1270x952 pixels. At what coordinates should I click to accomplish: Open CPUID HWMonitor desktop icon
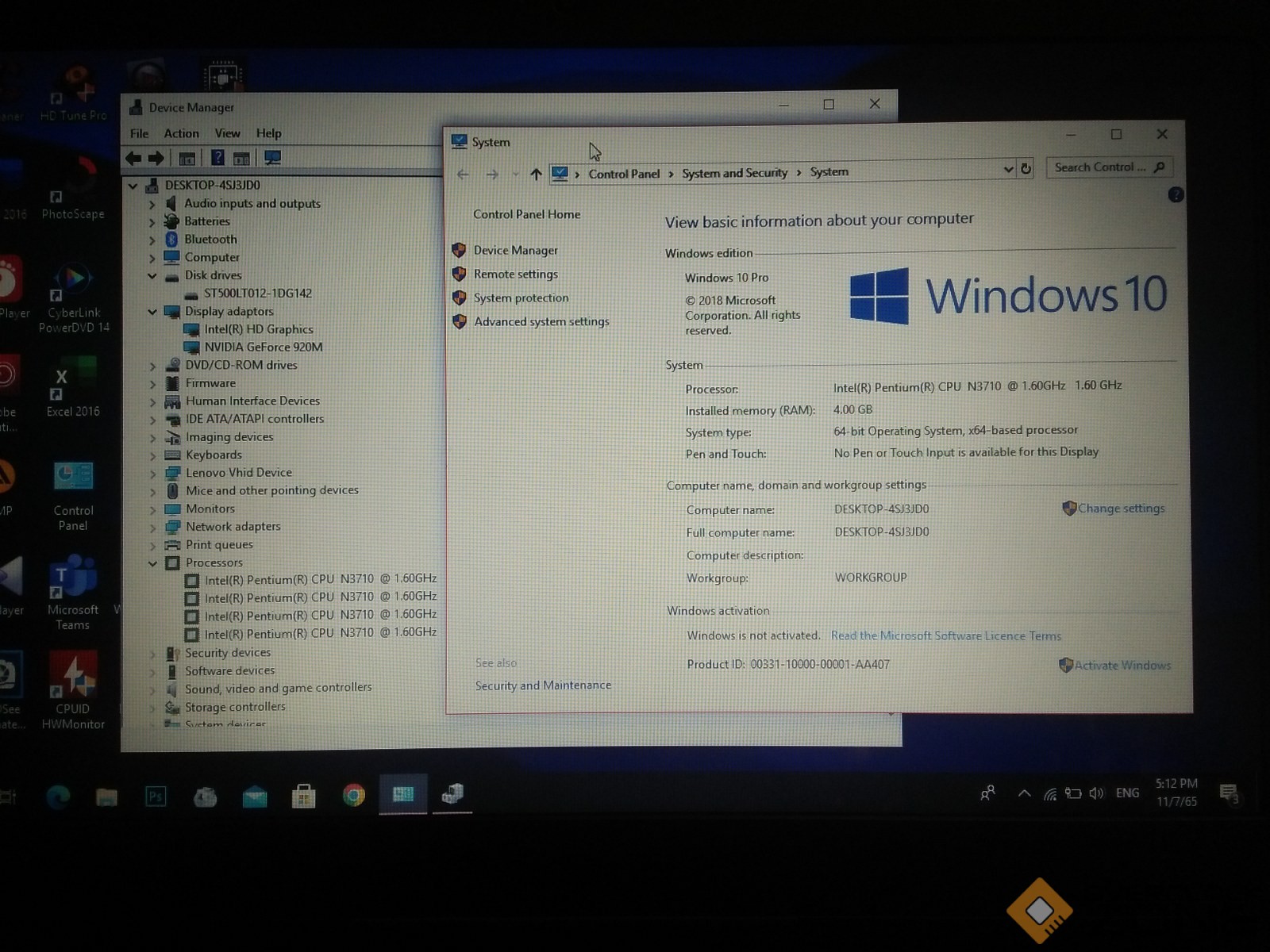[73, 690]
